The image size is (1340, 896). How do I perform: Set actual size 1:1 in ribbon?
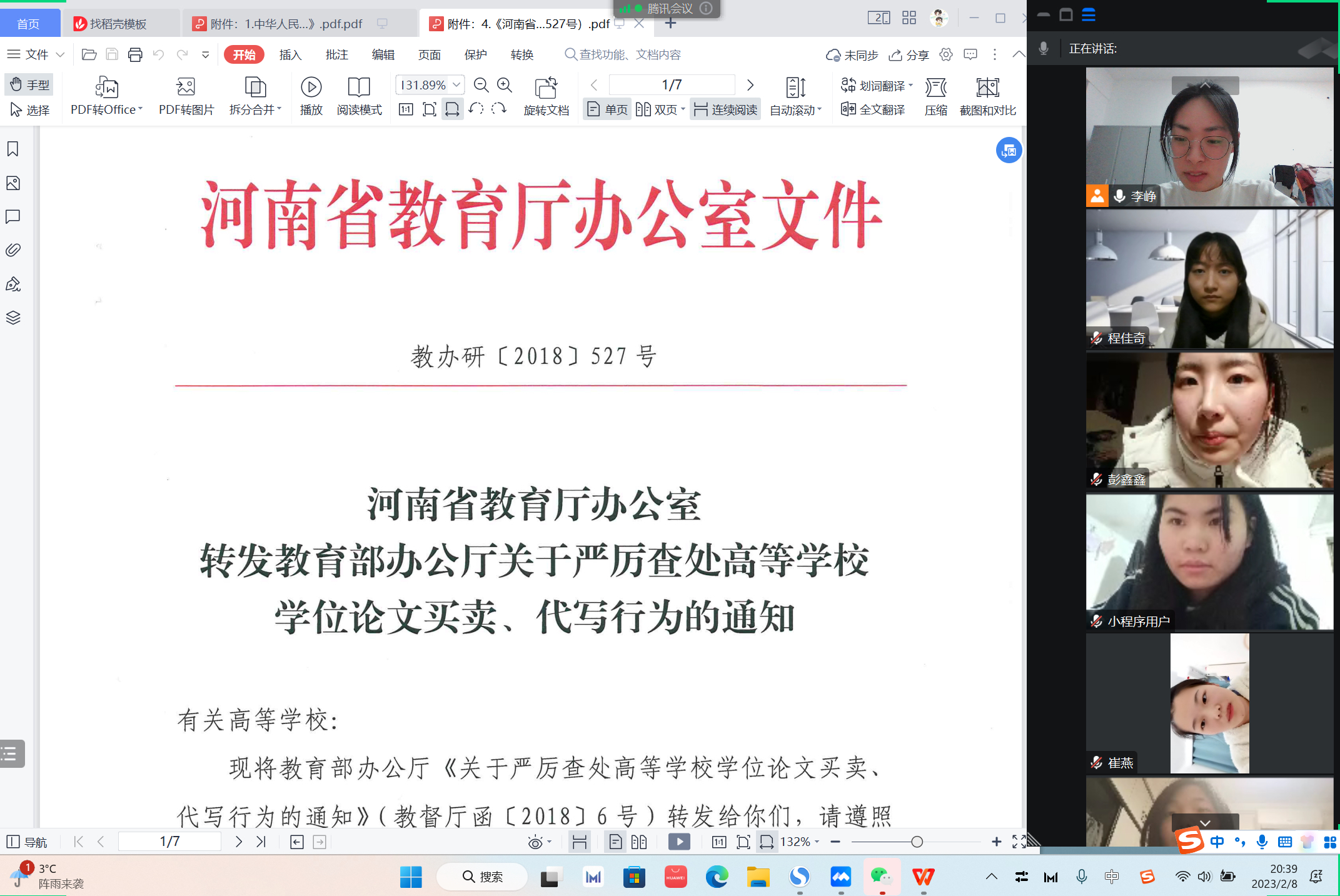(x=406, y=109)
